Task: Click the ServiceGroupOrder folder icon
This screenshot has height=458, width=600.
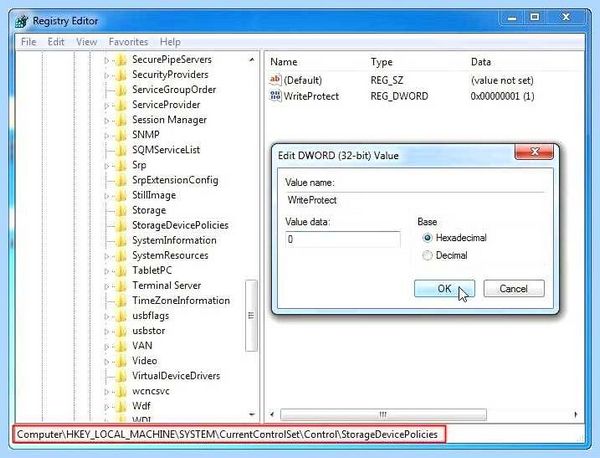Action: (x=121, y=90)
